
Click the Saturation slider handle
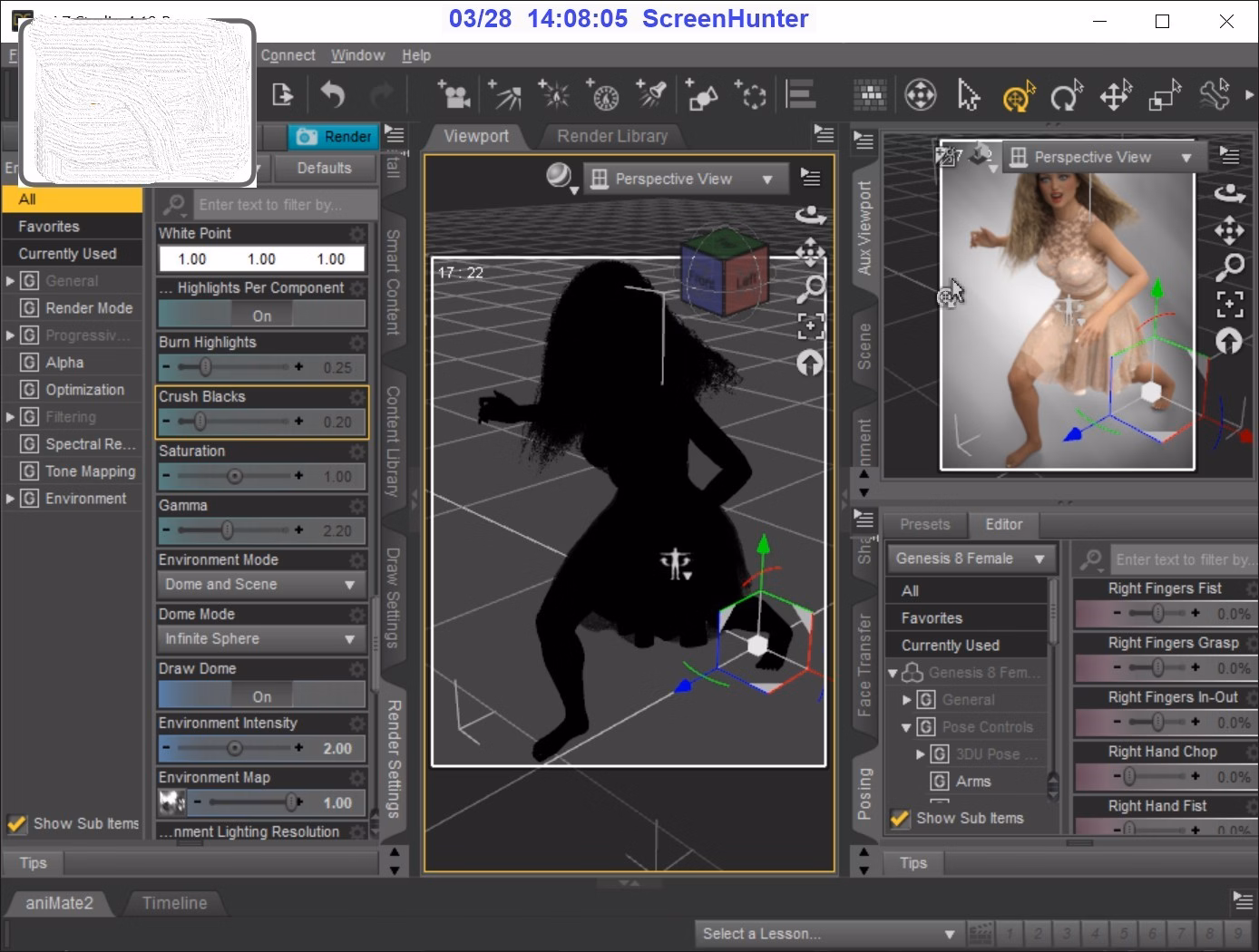click(x=235, y=476)
